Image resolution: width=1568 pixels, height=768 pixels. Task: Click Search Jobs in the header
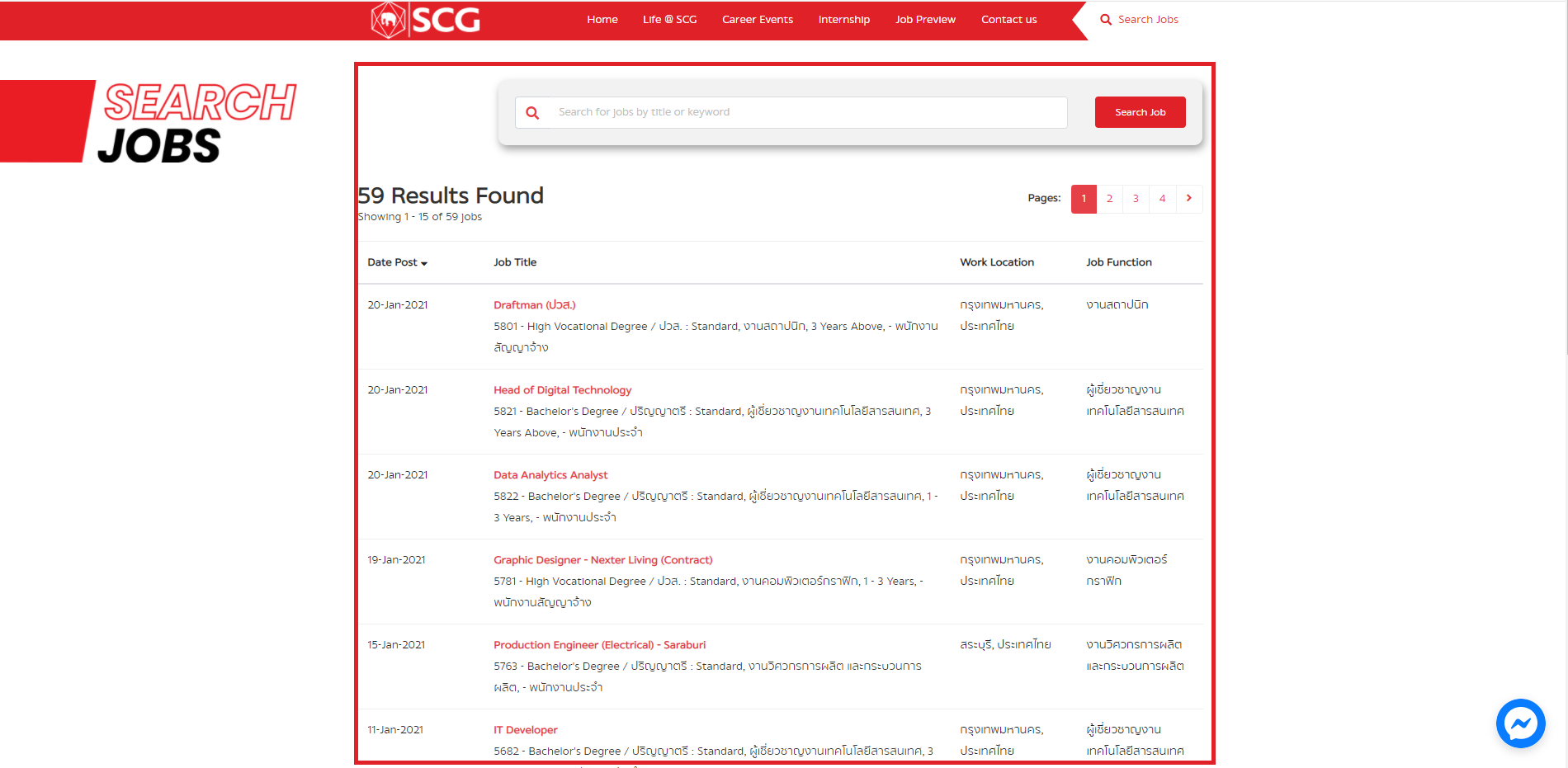1148,20
